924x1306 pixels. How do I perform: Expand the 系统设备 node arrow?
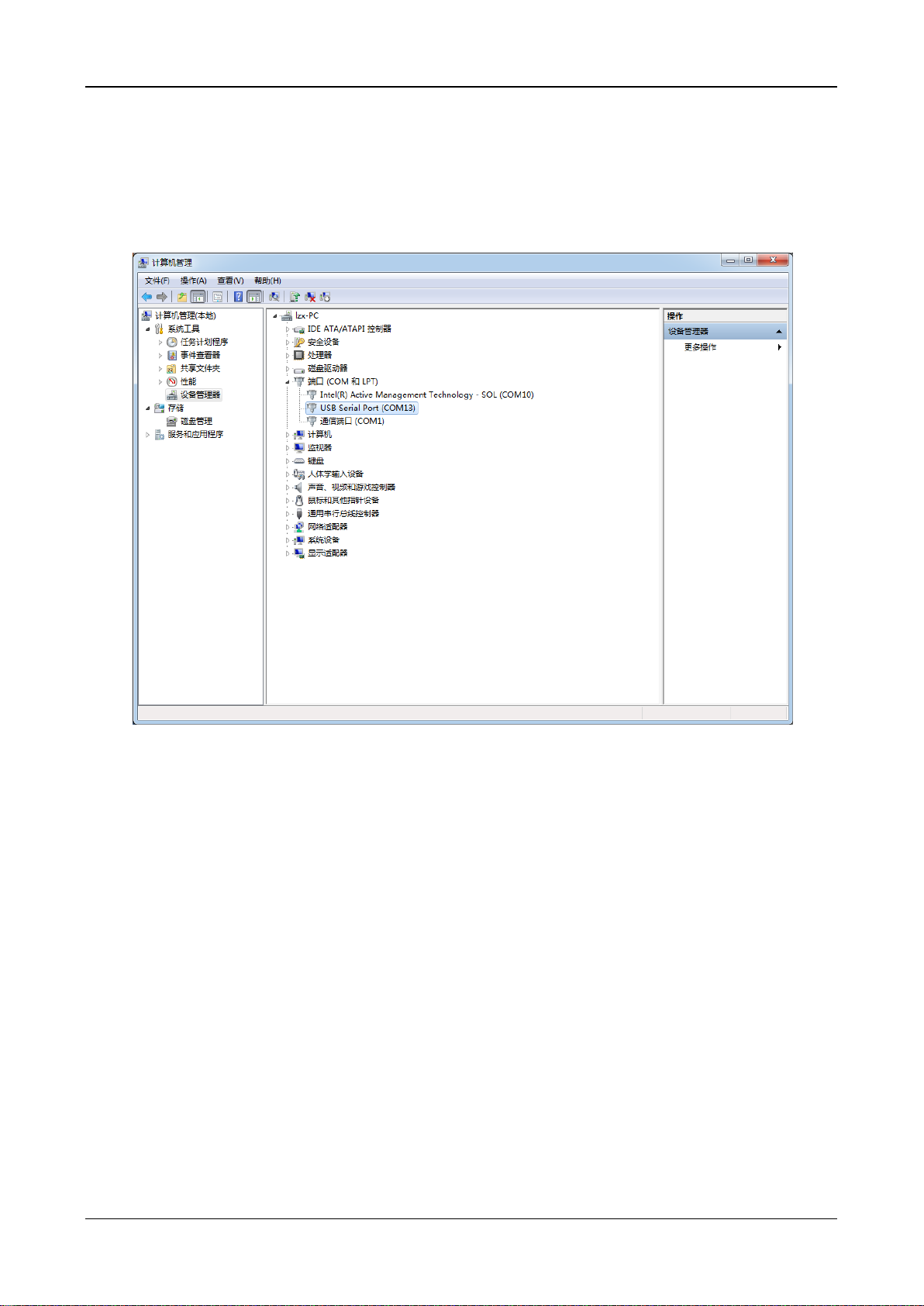288,539
